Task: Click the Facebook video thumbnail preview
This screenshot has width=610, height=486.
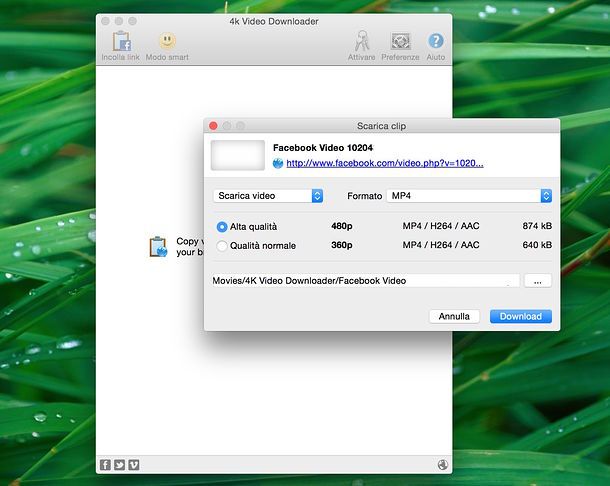Action: click(x=238, y=155)
